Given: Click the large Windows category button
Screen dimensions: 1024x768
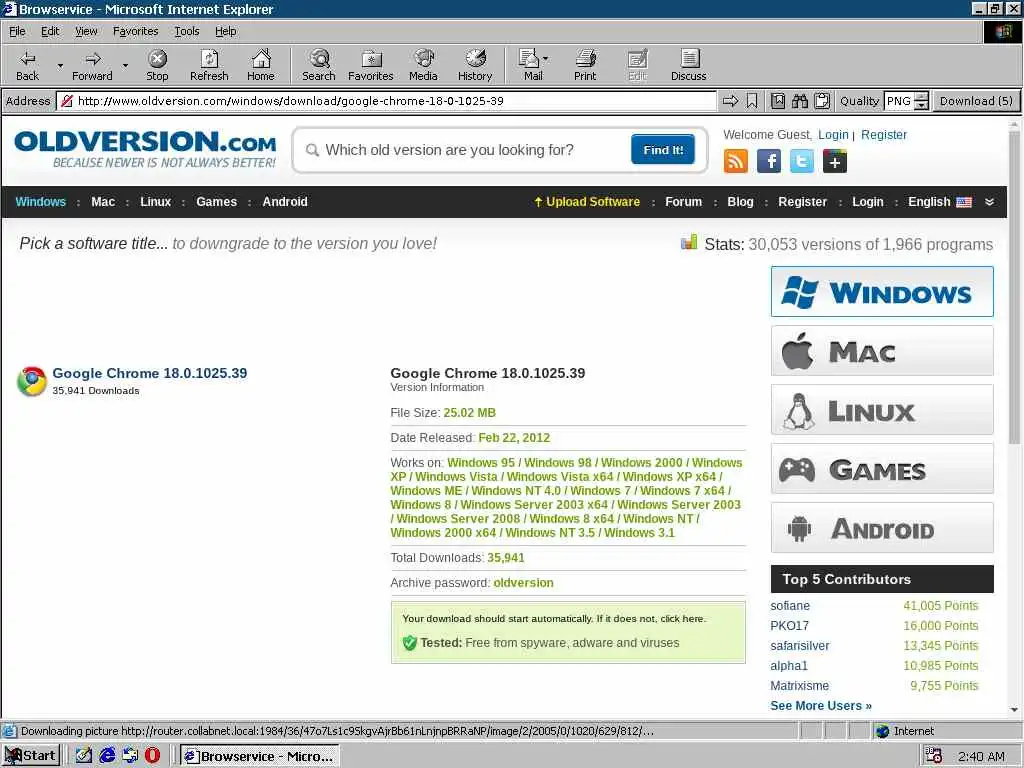Looking at the screenshot, I should (882, 291).
